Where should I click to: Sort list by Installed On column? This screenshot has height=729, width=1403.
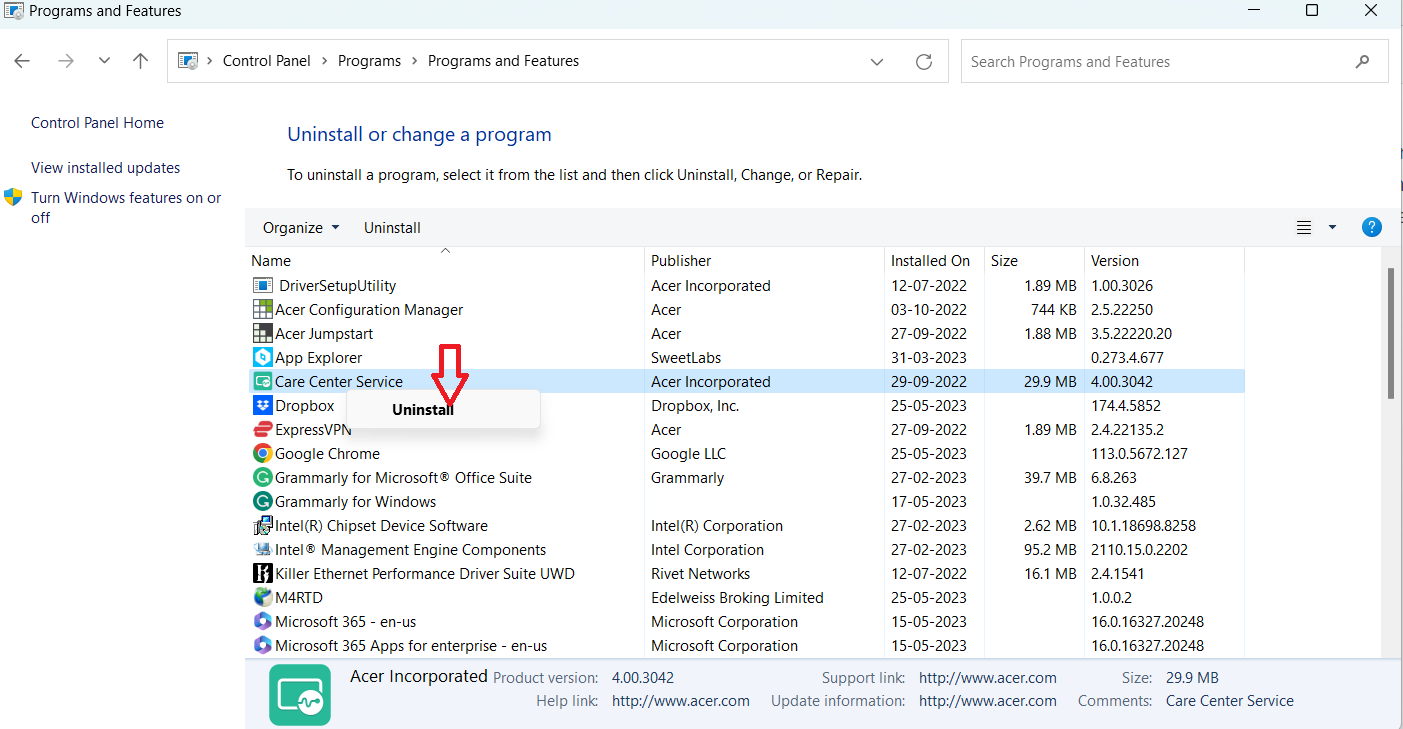point(930,261)
